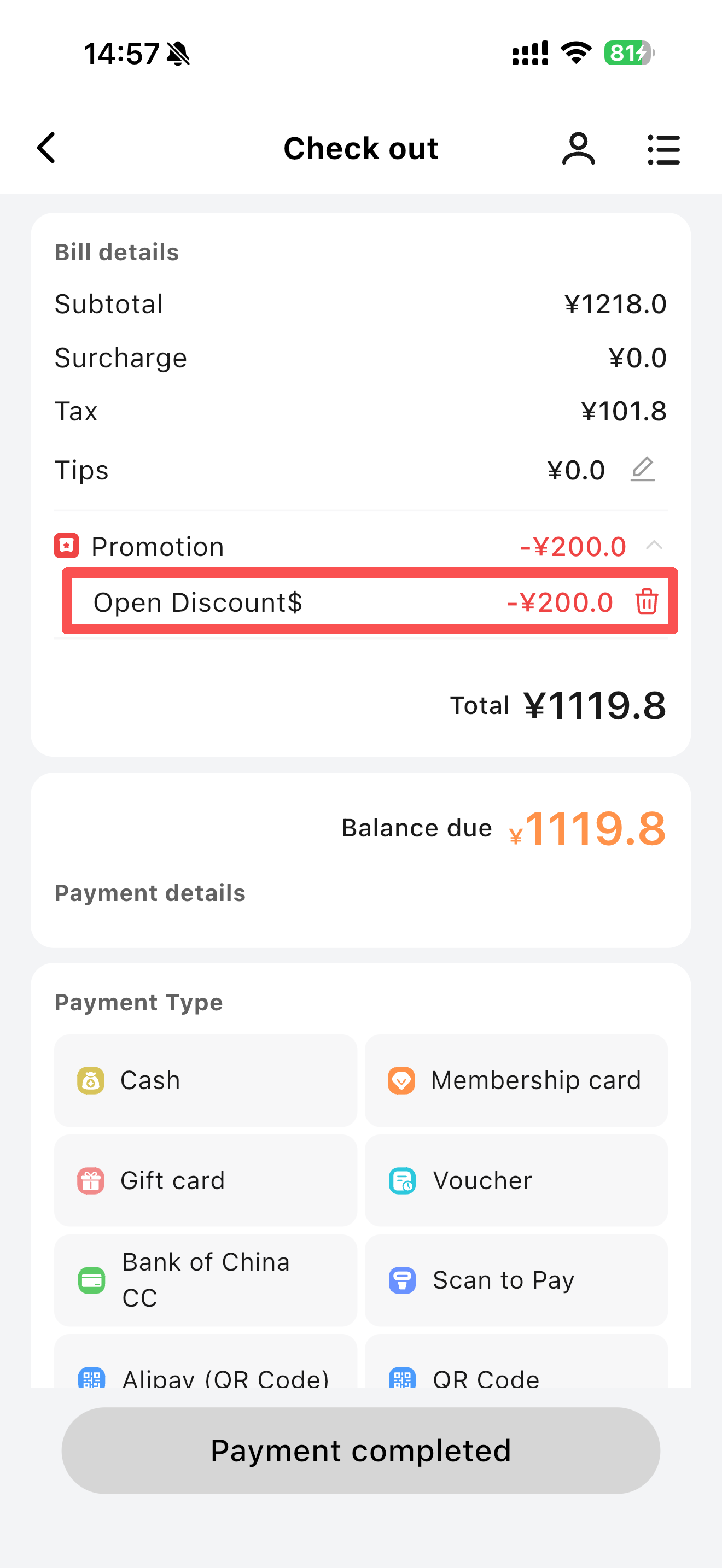Edit tips with the pencil icon
The width and height of the screenshot is (722, 1568).
(x=642, y=469)
